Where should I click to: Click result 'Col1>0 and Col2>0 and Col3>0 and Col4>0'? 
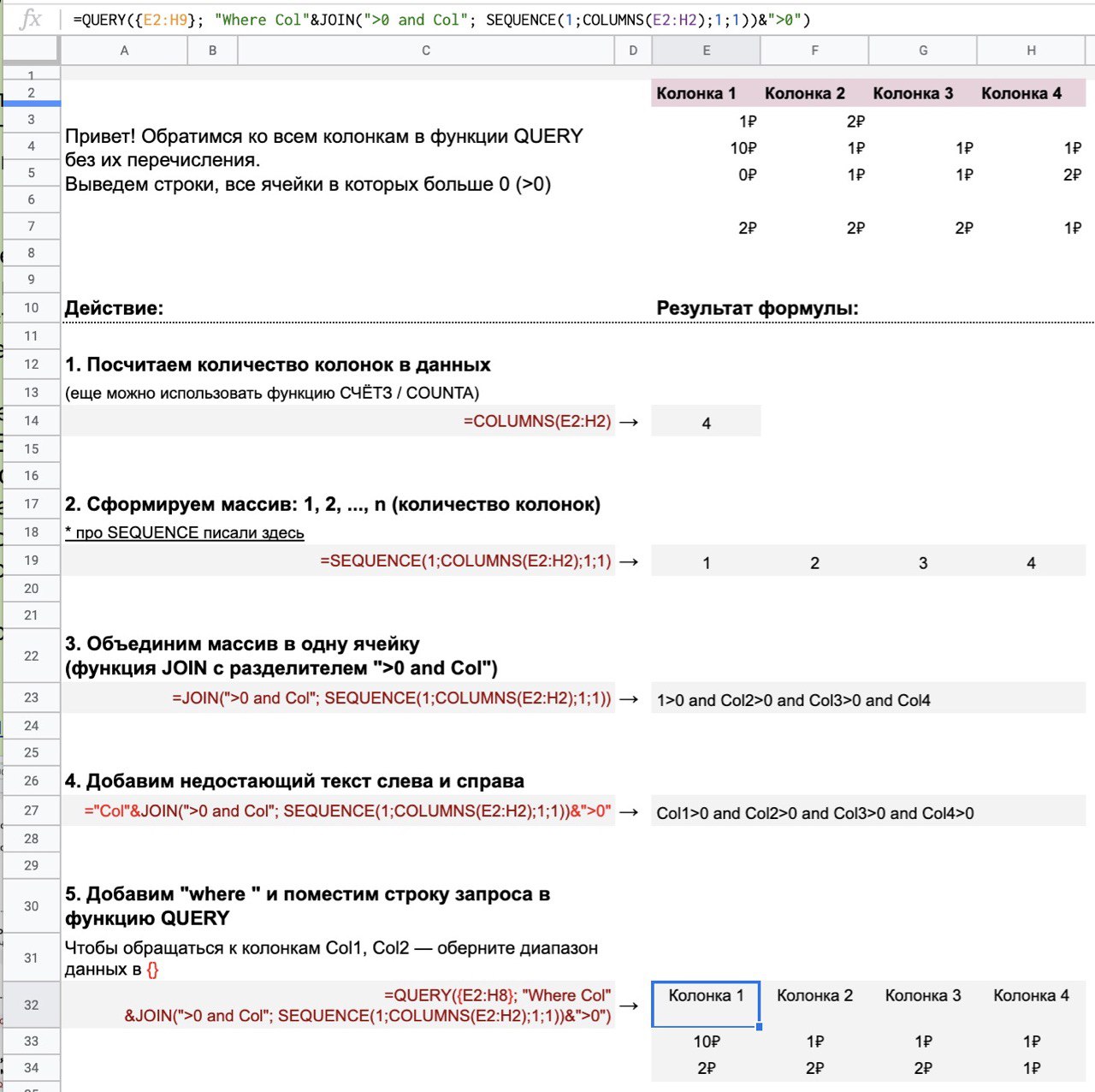click(868, 812)
